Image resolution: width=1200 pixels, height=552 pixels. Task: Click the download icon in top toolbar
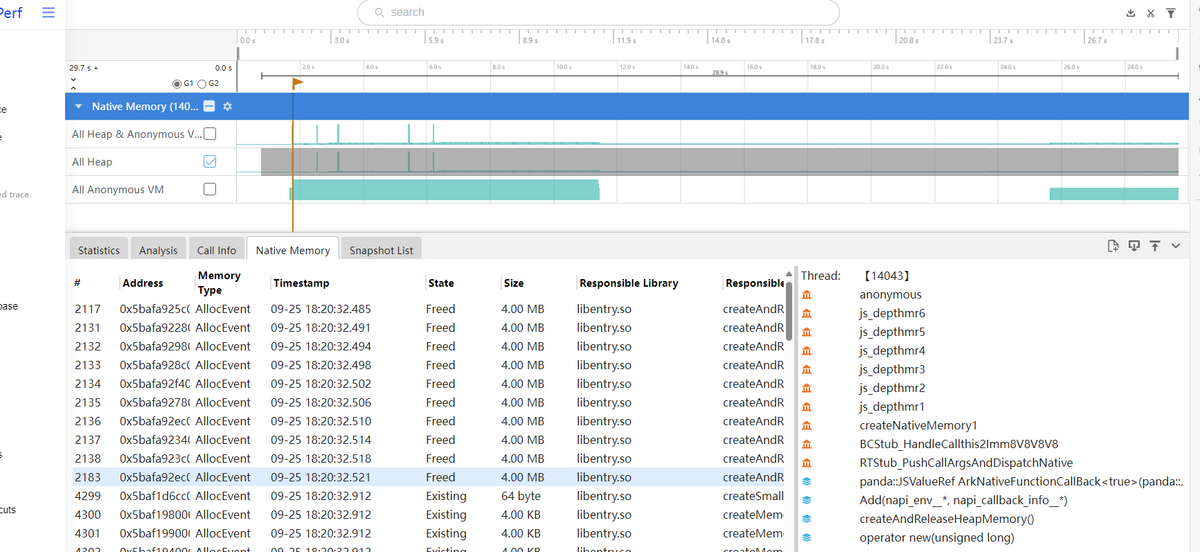[x=1131, y=13]
